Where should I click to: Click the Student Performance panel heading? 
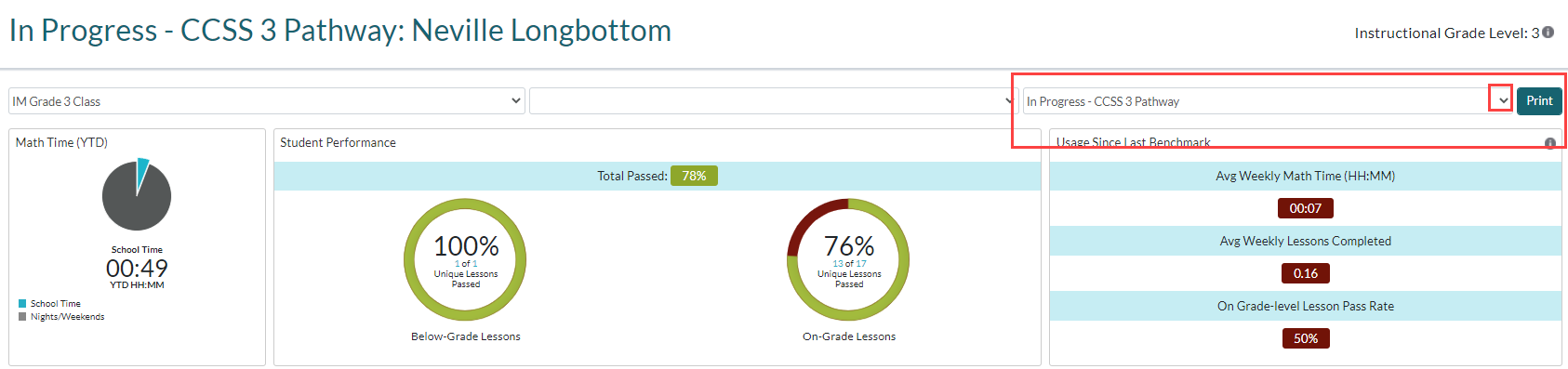click(x=338, y=142)
